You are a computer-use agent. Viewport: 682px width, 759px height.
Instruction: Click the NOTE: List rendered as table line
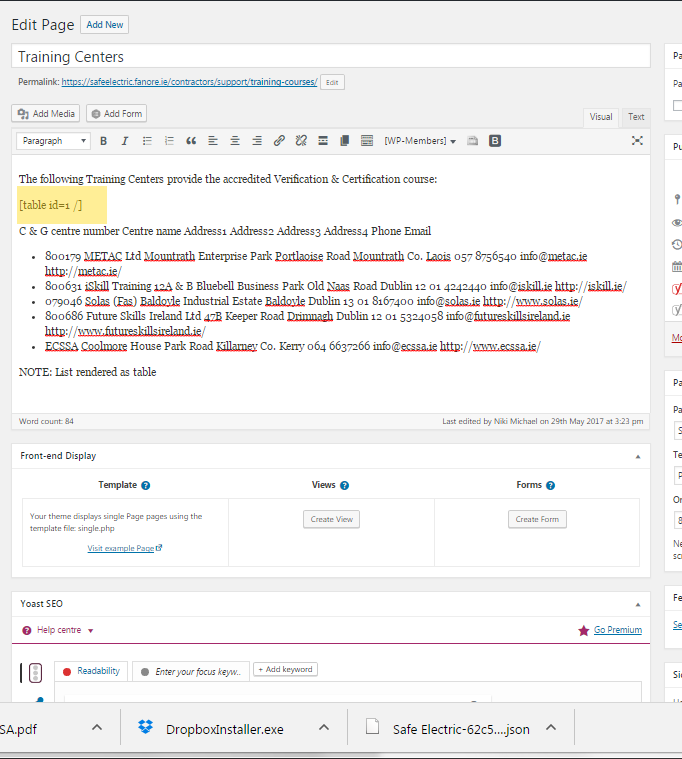88,372
